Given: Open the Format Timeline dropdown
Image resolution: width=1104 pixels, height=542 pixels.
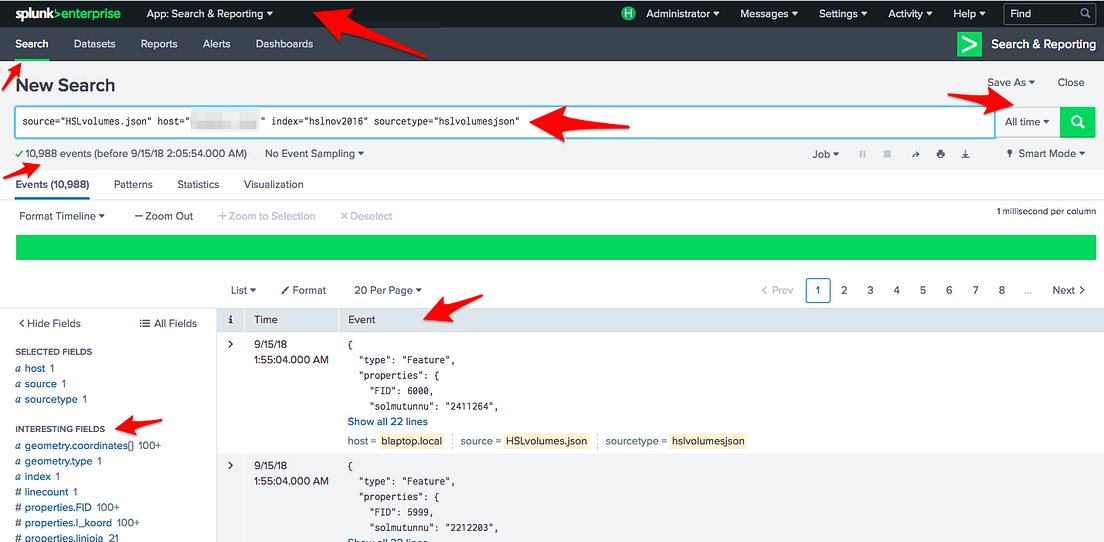Looking at the screenshot, I should click(62, 216).
